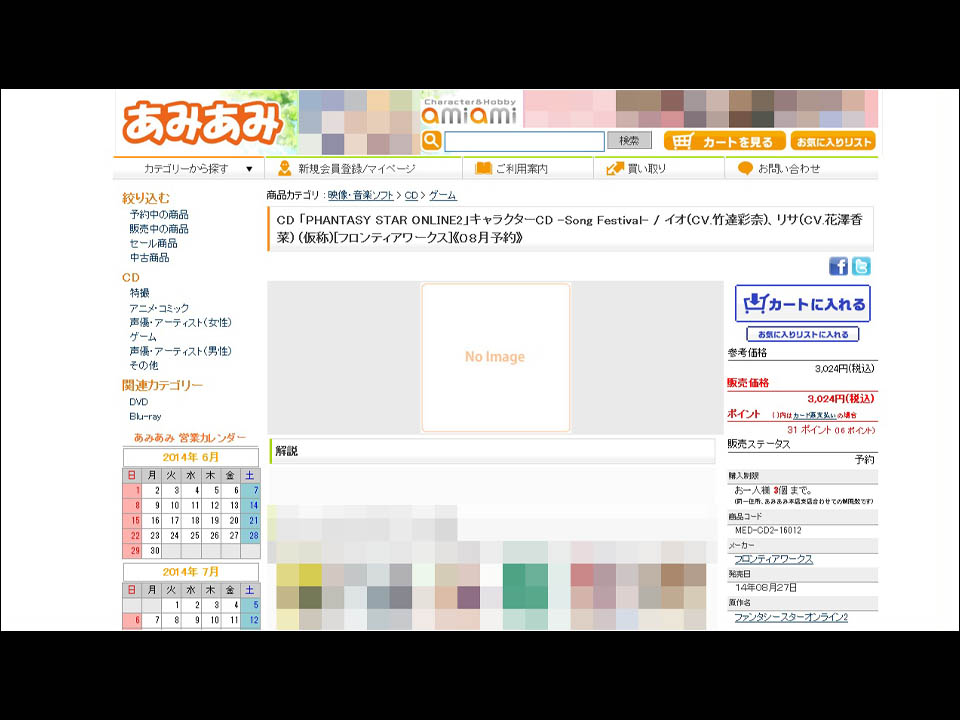
Task: Click release date 14年08月27日
Action: point(766,588)
